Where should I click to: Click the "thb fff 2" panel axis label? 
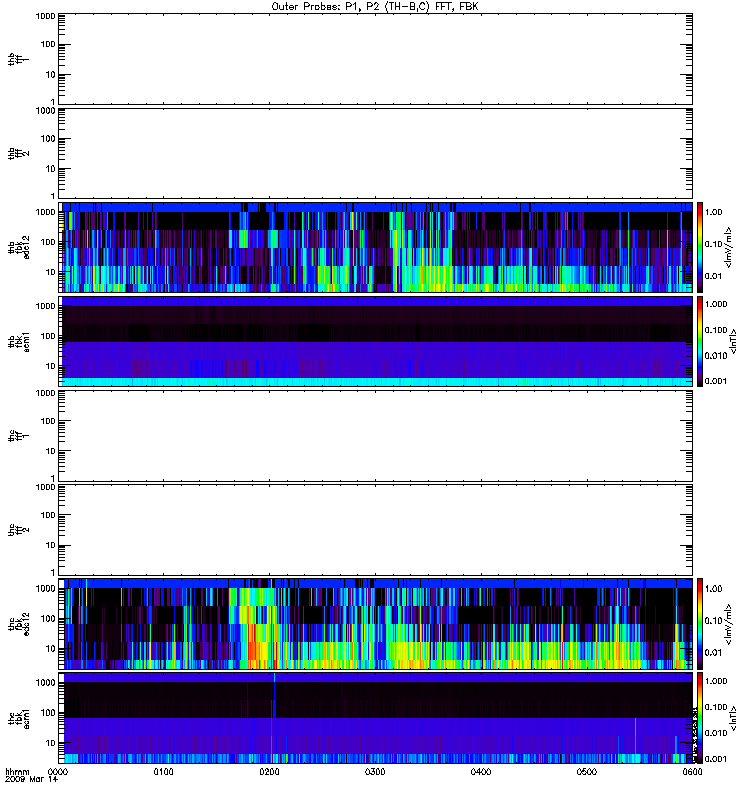click(19, 153)
